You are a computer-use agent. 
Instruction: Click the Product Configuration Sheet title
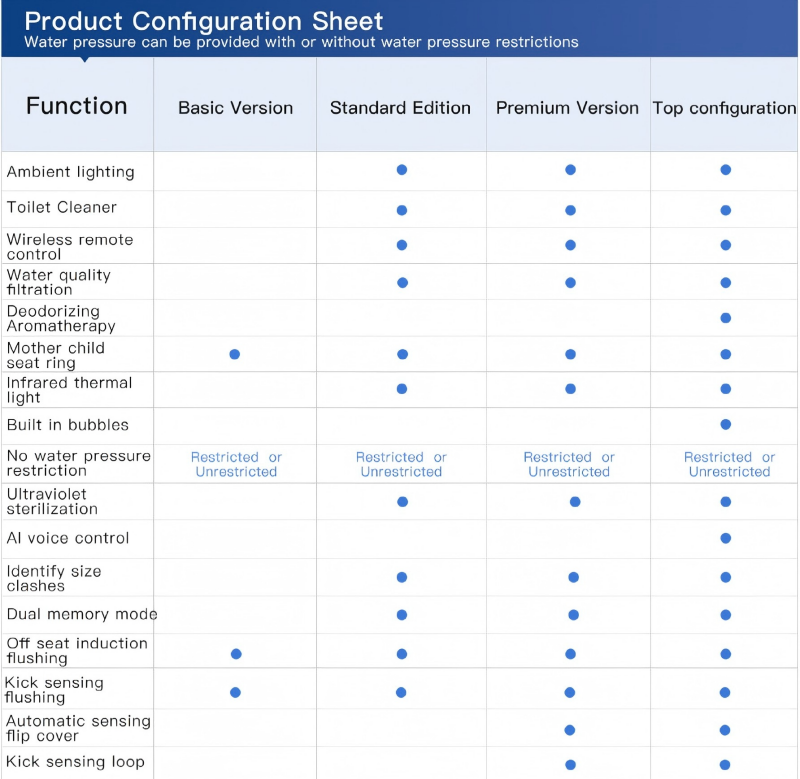pos(203,21)
